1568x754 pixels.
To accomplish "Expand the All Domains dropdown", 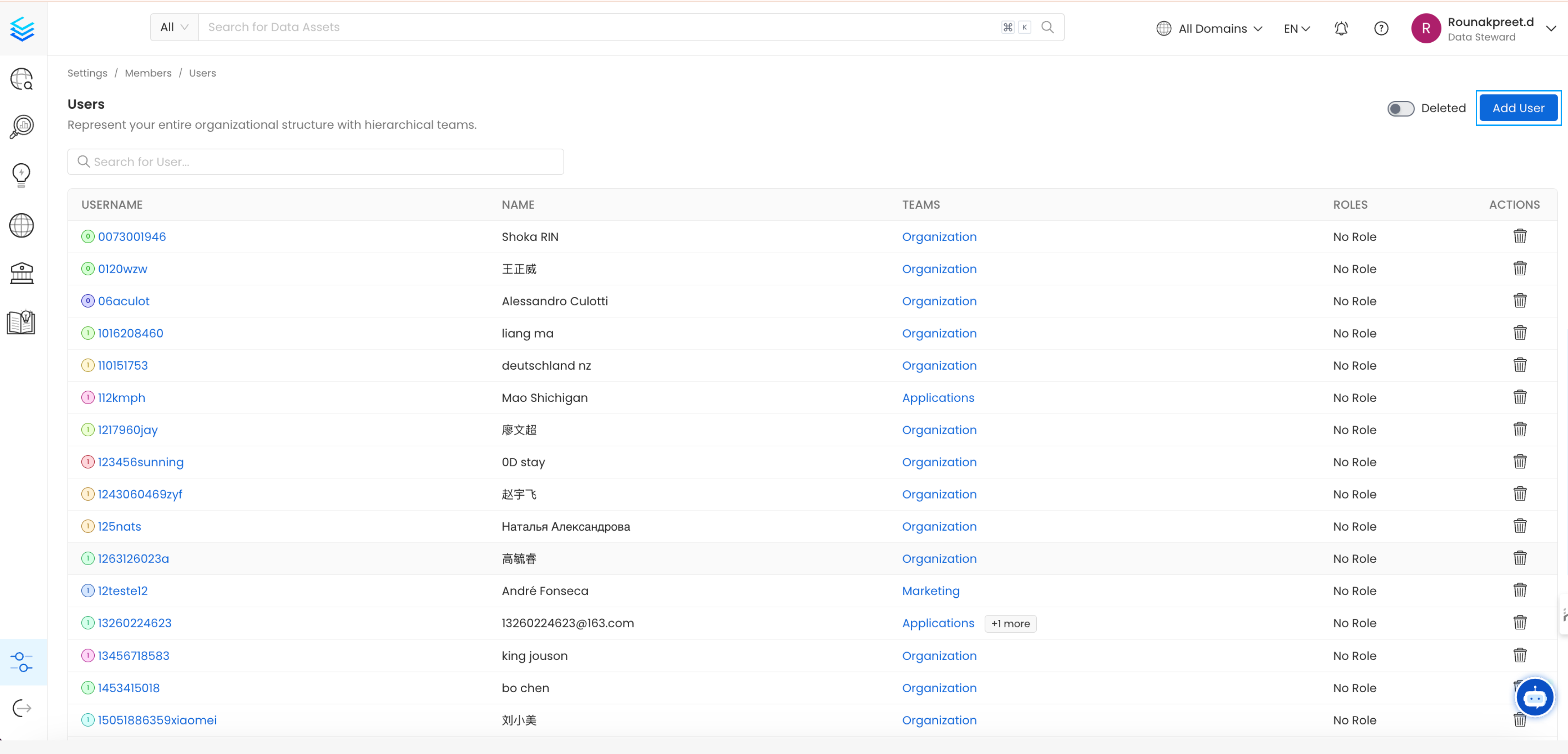I will (x=1211, y=27).
